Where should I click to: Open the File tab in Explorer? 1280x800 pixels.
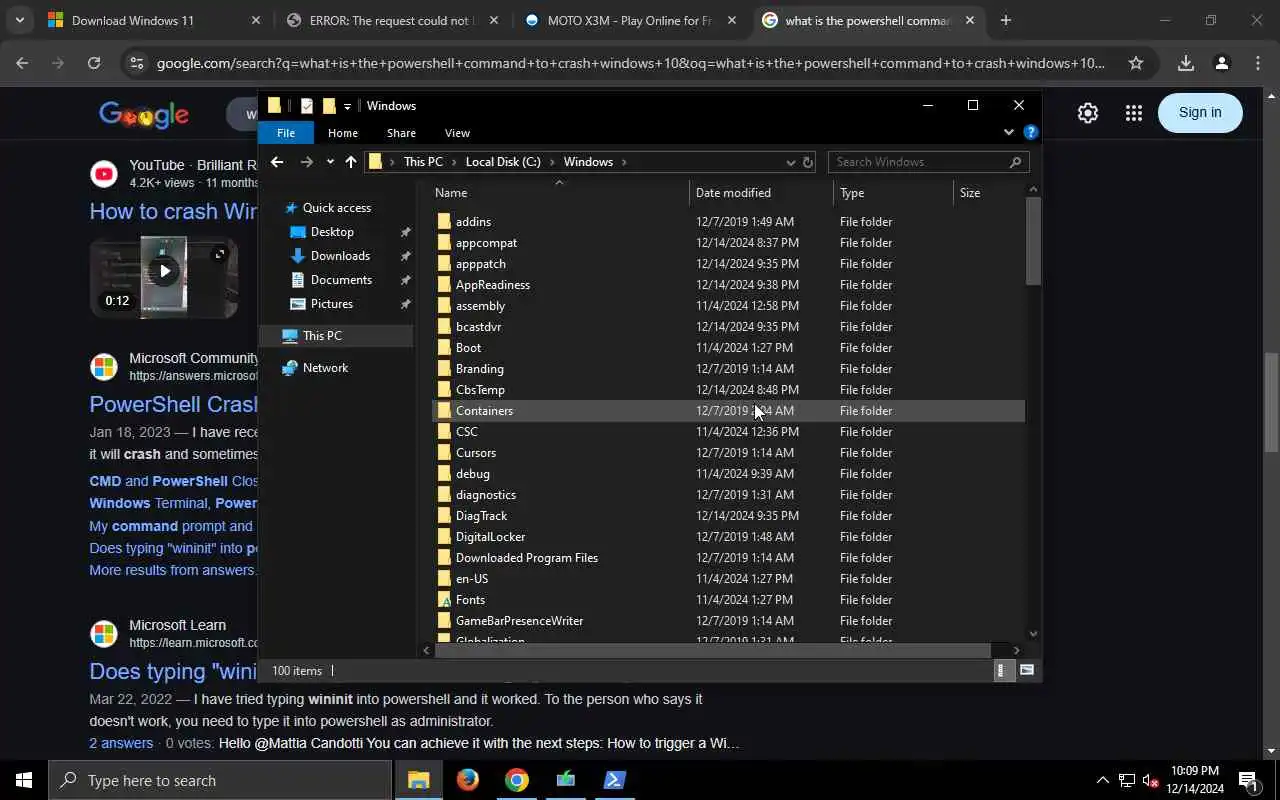point(286,133)
